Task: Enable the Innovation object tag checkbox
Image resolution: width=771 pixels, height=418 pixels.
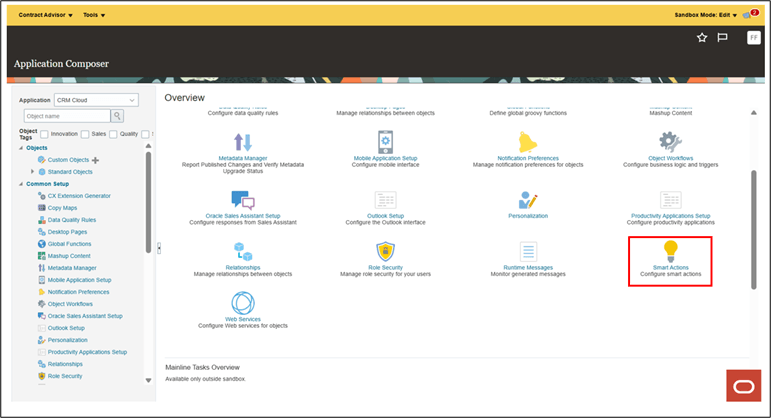Action: [x=44, y=134]
